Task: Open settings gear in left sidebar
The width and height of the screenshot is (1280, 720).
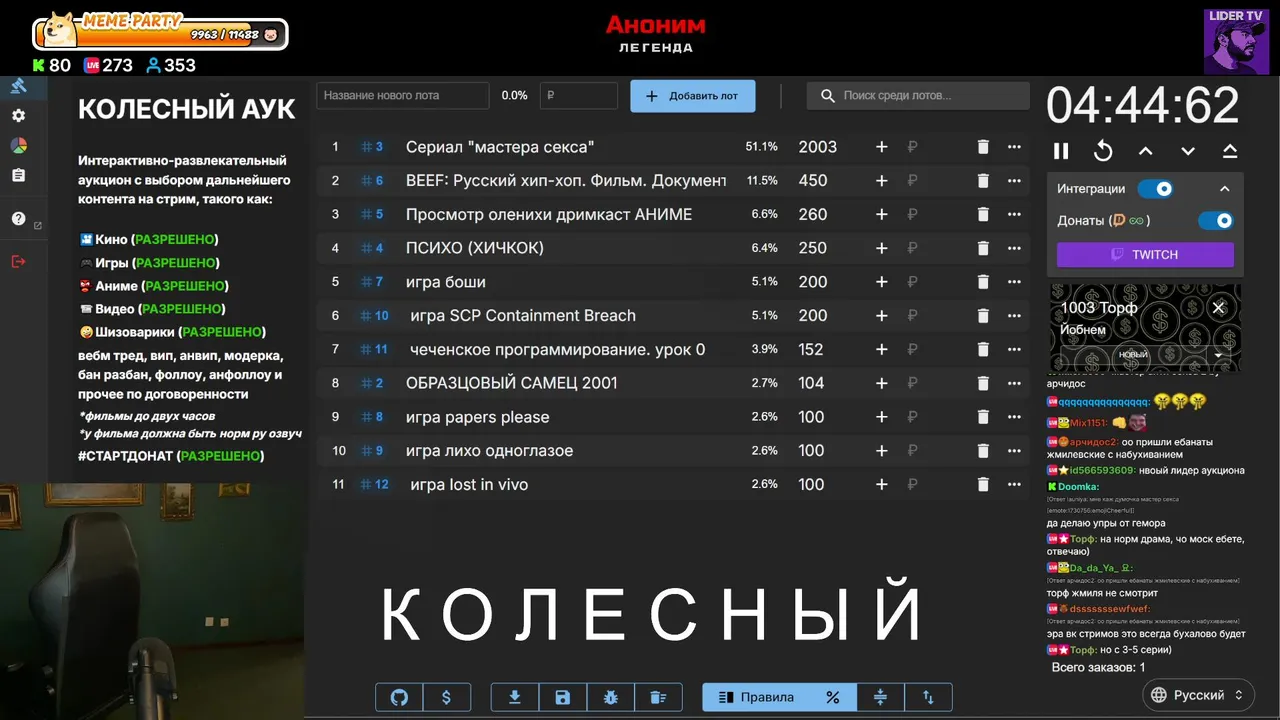Action: 18,116
